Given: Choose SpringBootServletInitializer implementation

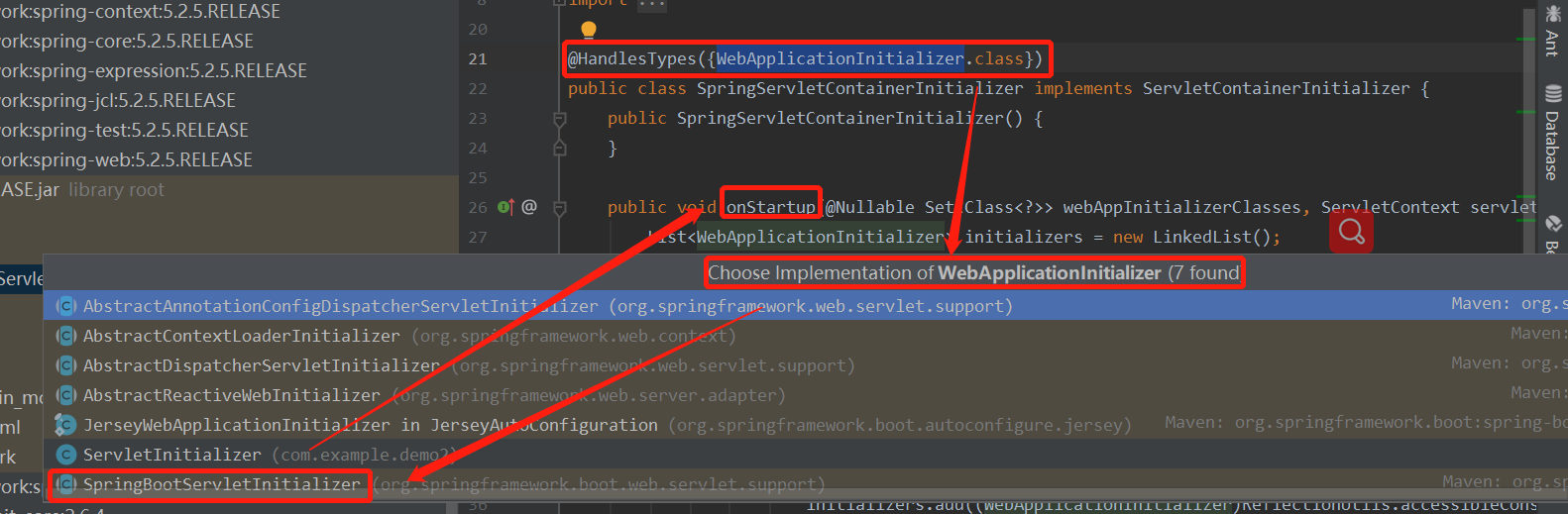Looking at the screenshot, I should 805,484.
